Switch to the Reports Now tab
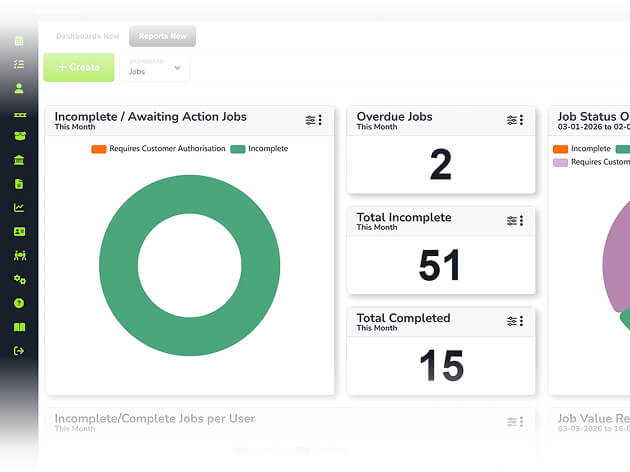The width and height of the screenshot is (630, 472). pos(162,36)
